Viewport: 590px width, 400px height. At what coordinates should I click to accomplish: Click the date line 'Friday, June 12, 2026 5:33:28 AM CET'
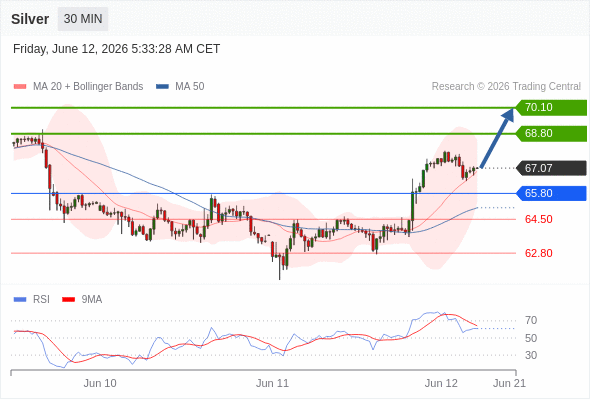pos(116,49)
